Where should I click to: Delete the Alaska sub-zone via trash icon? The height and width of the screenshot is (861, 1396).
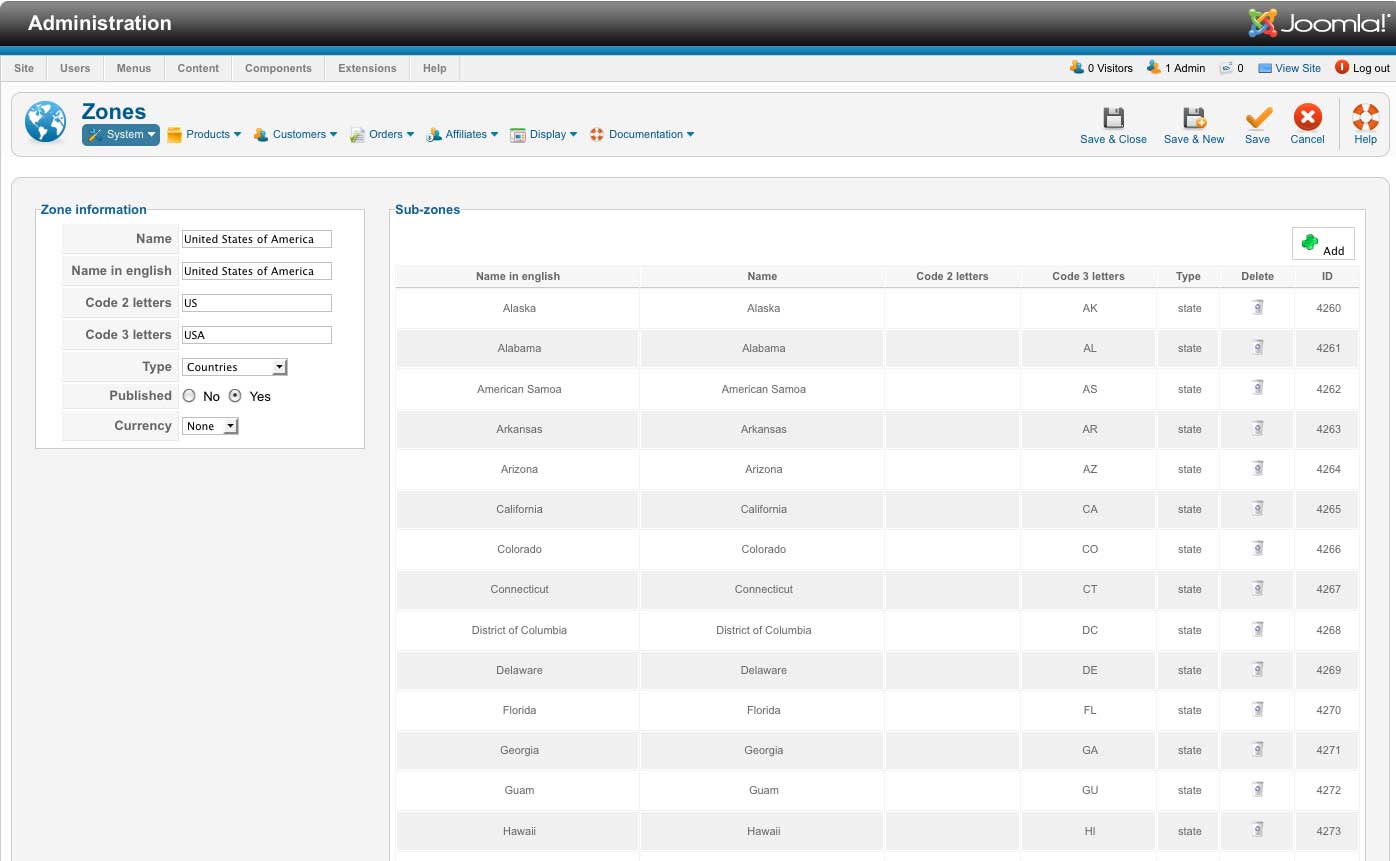1257,308
